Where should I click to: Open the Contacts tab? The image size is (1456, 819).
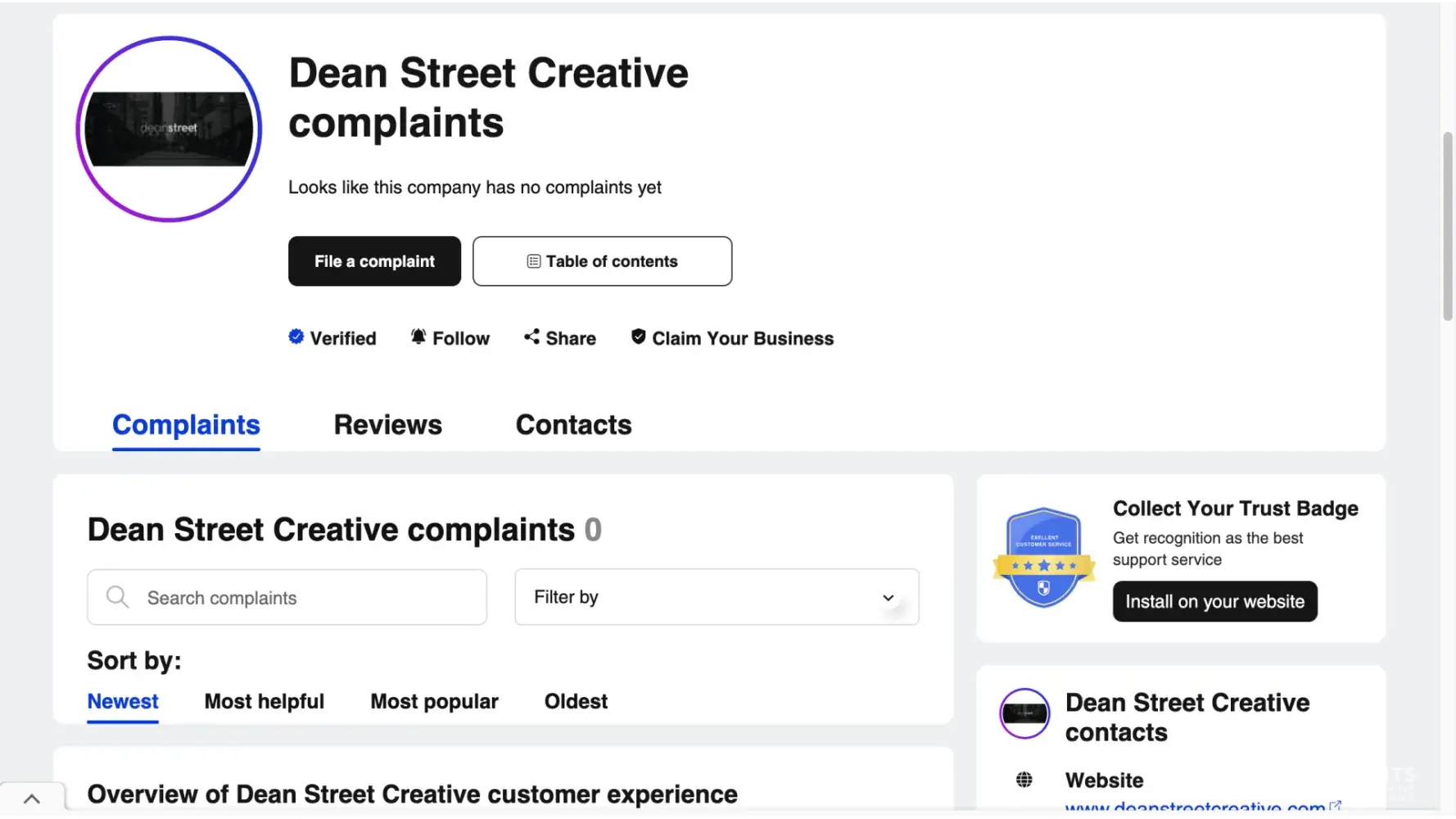573,425
